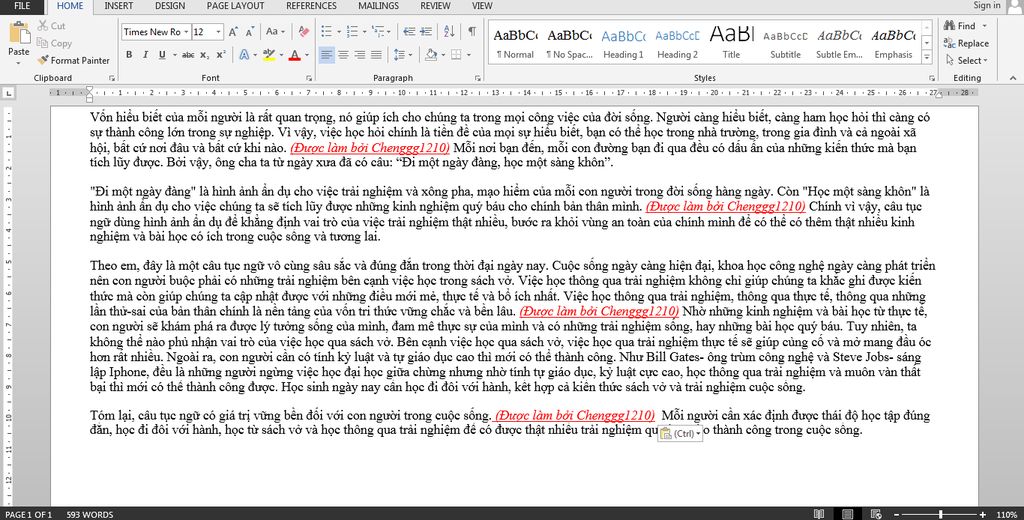This screenshot has width=1024, height=520.
Task: Align text right
Action: click(x=359, y=55)
